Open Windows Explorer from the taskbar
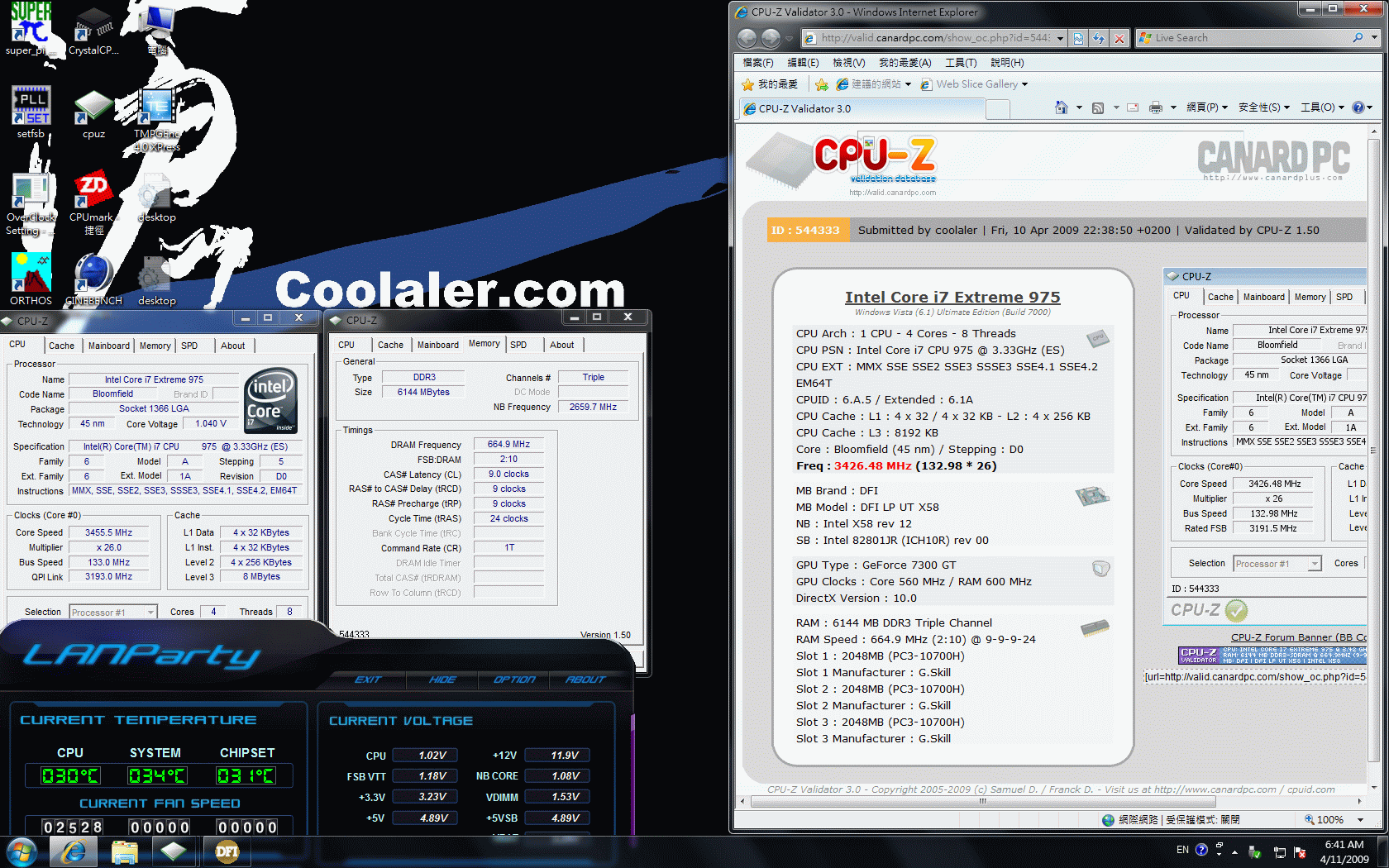The height and width of the screenshot is (868, 1389). [124, 851]
